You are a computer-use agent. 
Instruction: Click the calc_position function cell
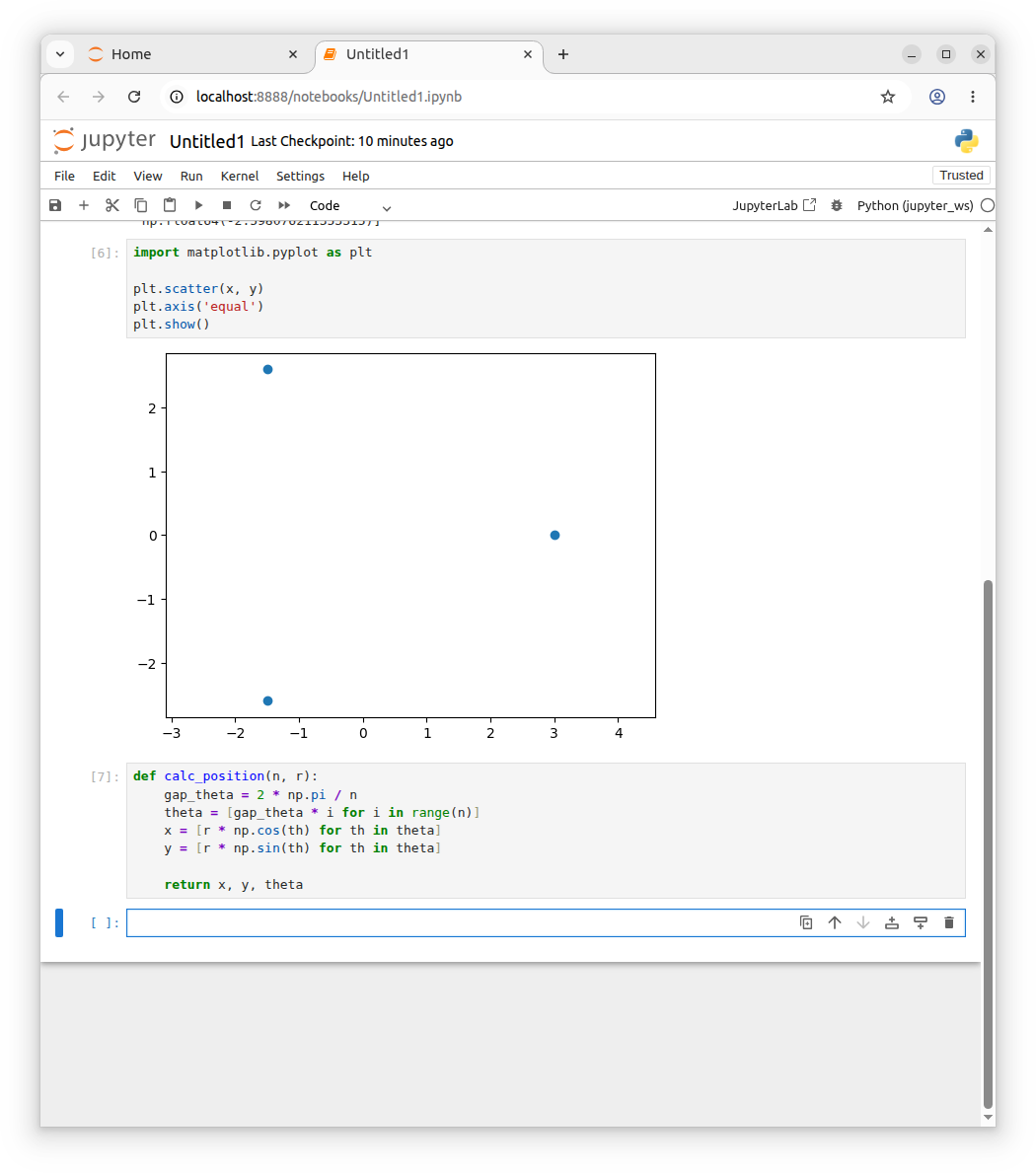tap(546, 831)
